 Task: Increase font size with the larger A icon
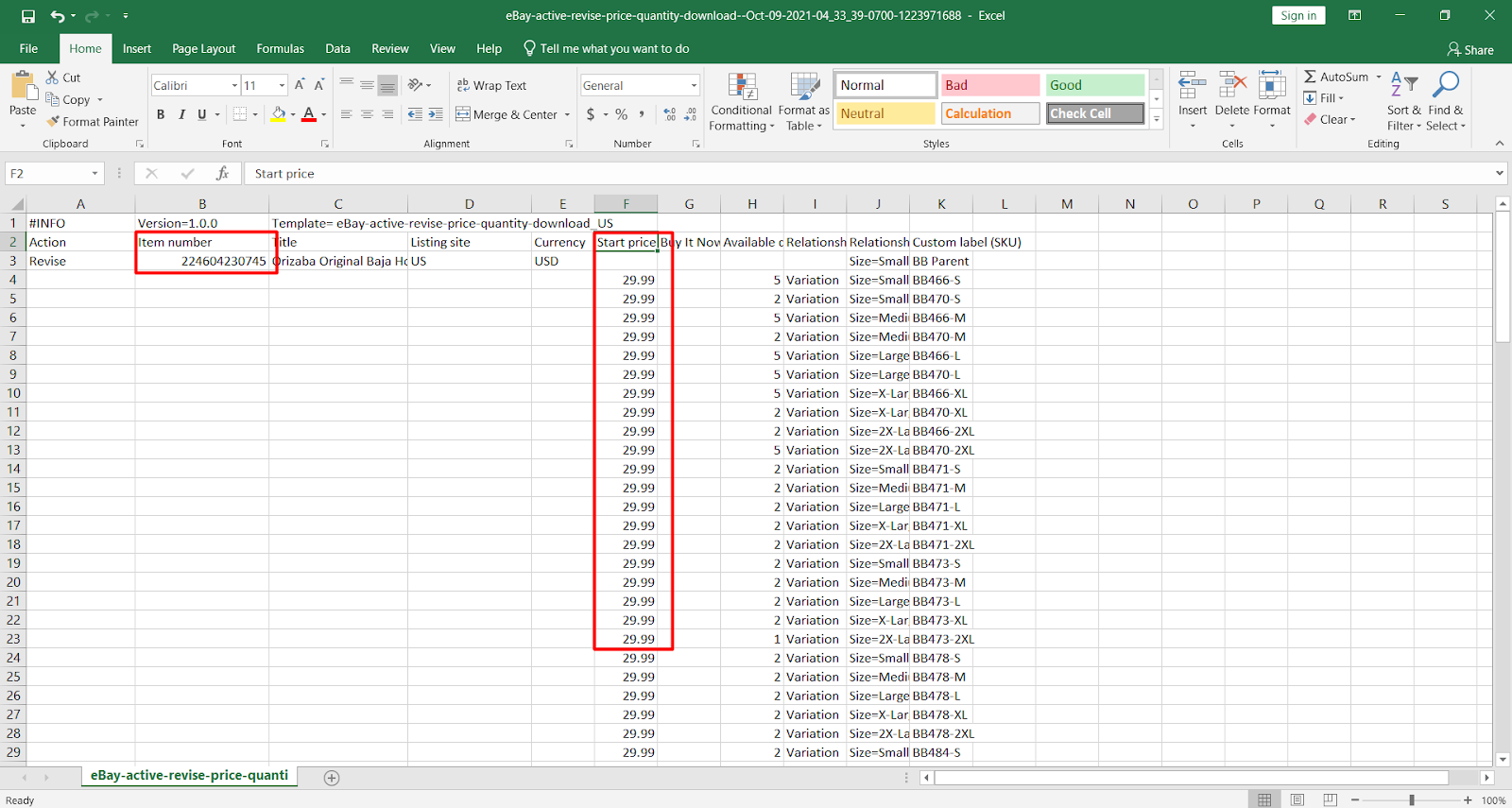pos(300,85)
